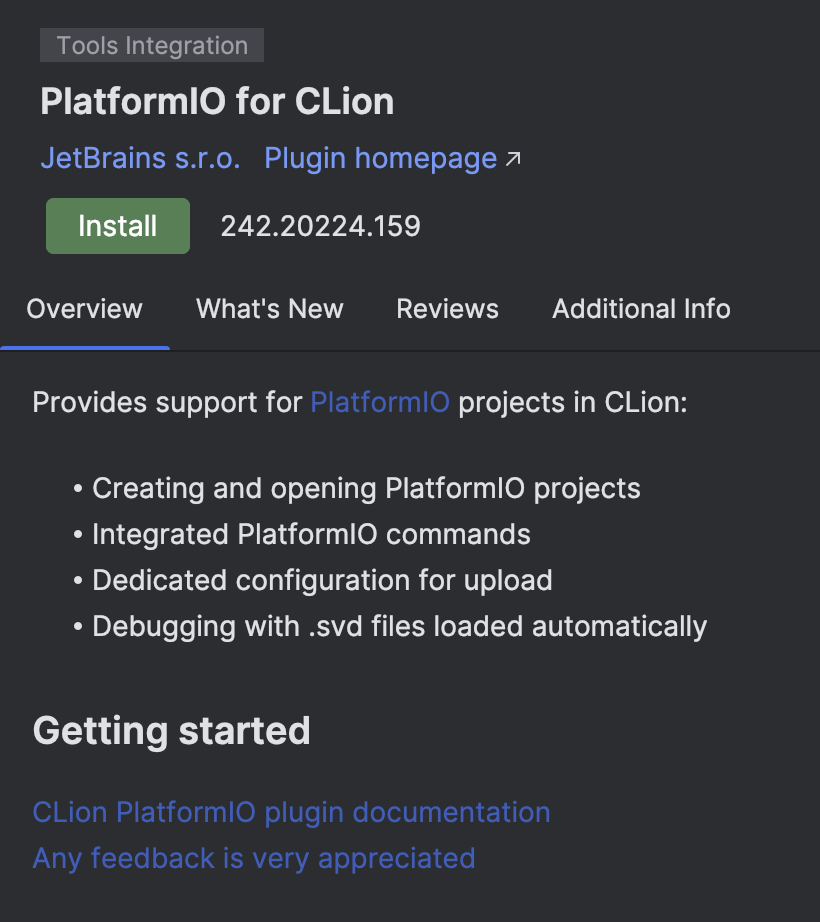Screen dimensions: 820x922
Task: View the Additional Info tab
Action: [640, 309]
